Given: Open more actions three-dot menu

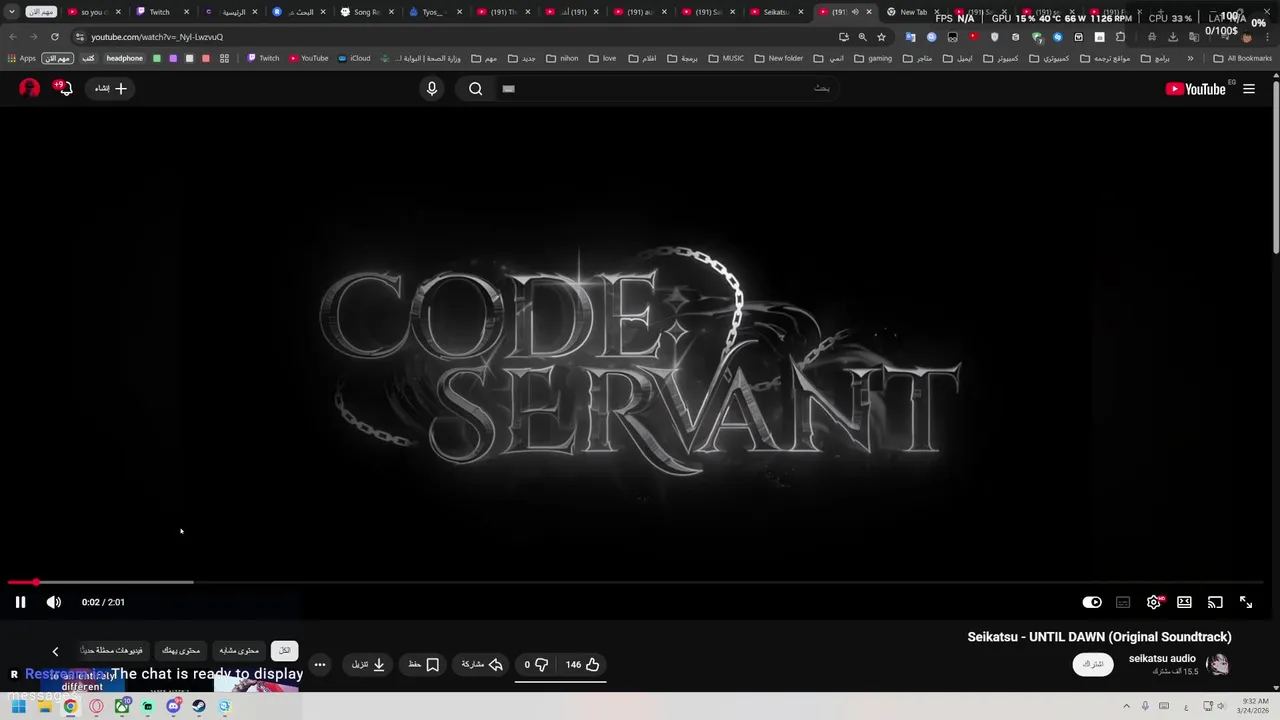Looking at the screenshot, I should [x=320, y=664].
